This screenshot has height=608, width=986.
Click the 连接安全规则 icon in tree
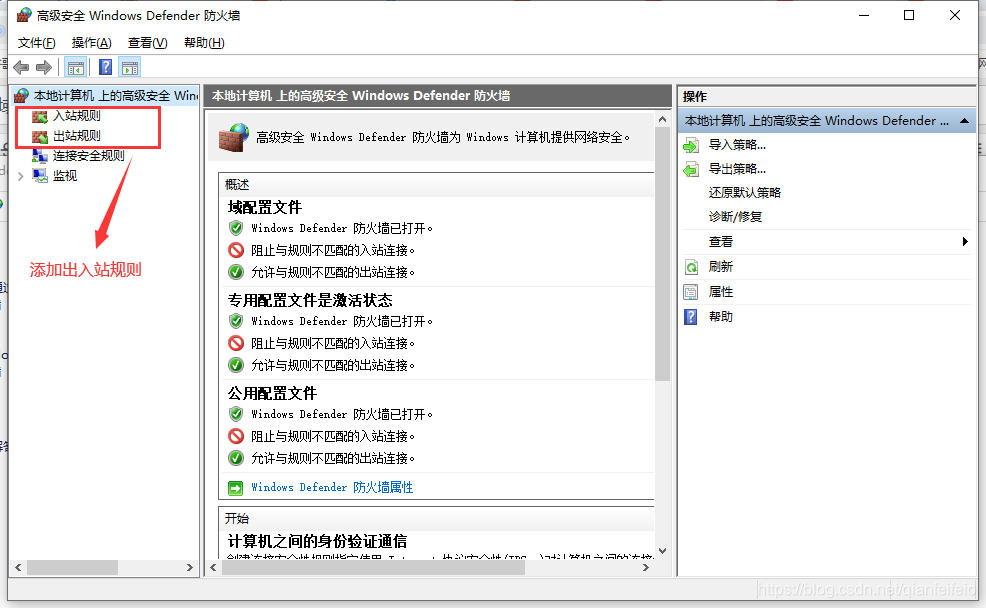(40, 156)
